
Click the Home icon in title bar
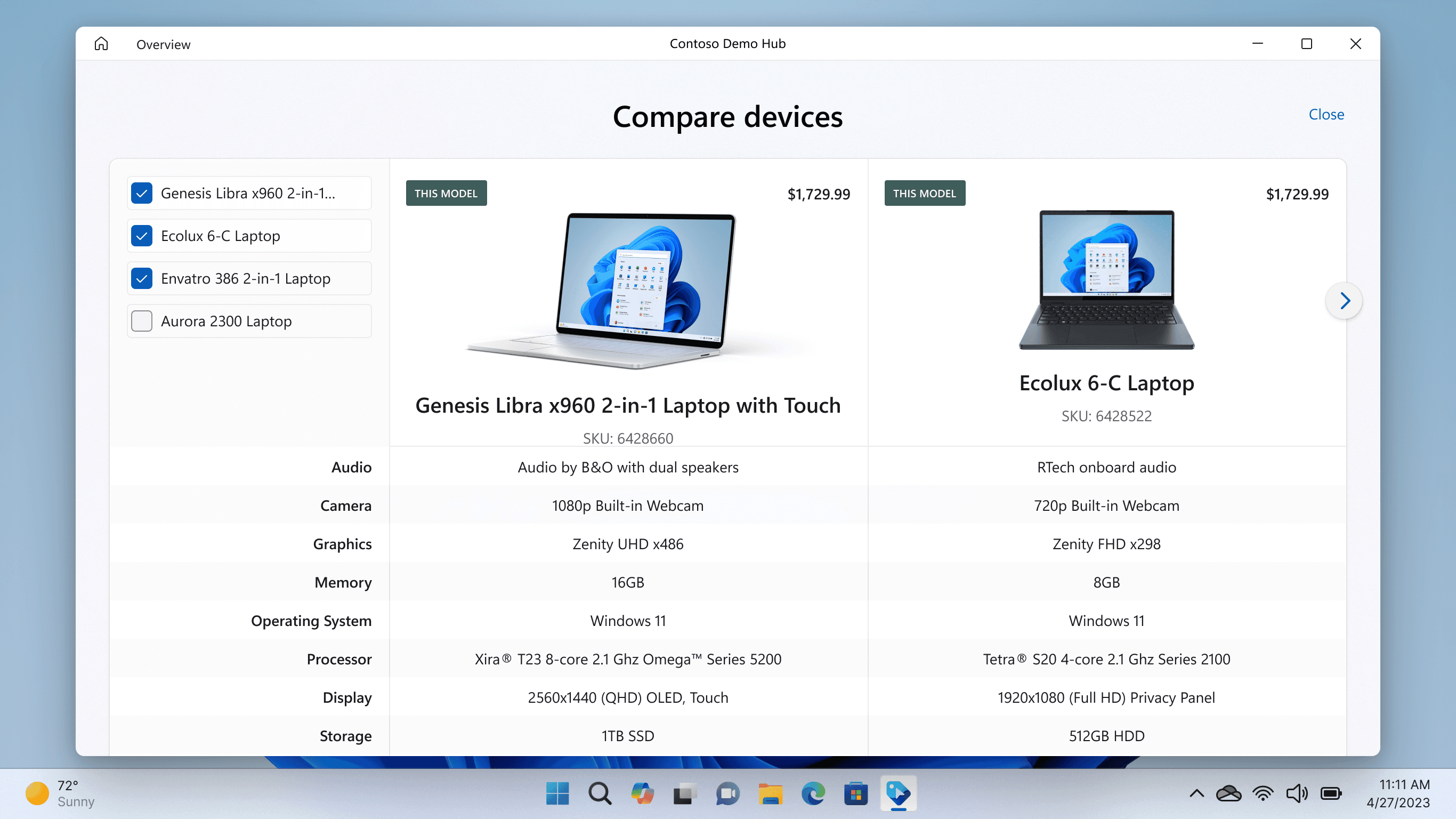pyautogui.click(x=101, y=44)
